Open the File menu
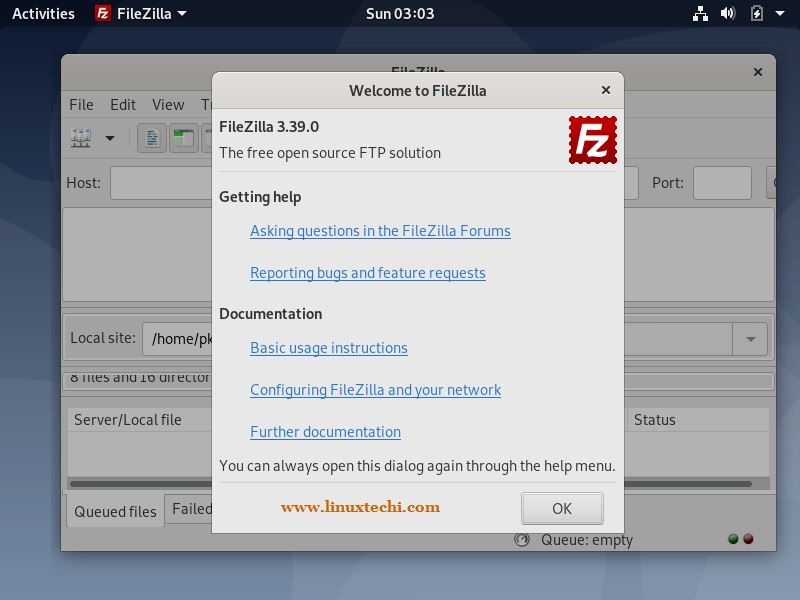 [x=81, y=105]
